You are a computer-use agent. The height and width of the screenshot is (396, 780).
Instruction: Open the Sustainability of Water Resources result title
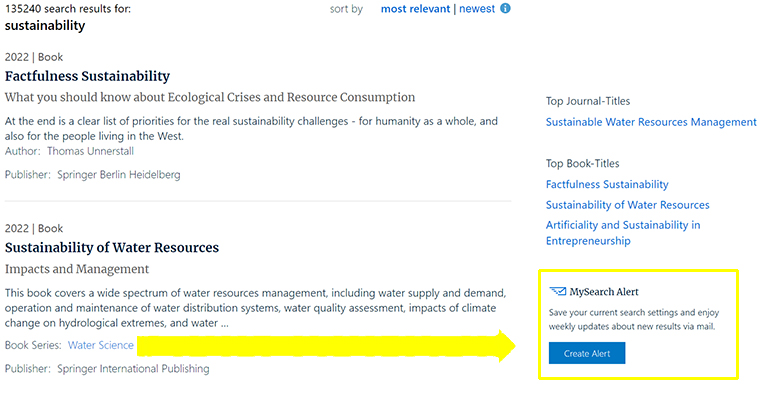click(x=112, y=248)
